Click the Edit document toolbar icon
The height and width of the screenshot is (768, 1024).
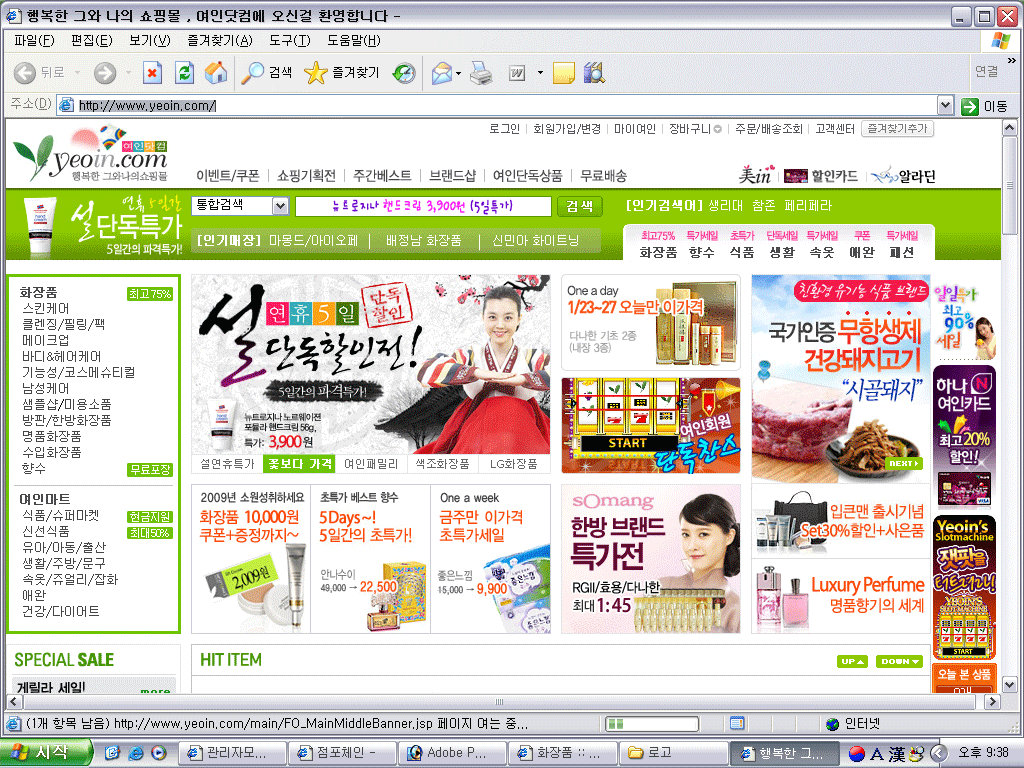pyautogui.click(x=517, y=73)
